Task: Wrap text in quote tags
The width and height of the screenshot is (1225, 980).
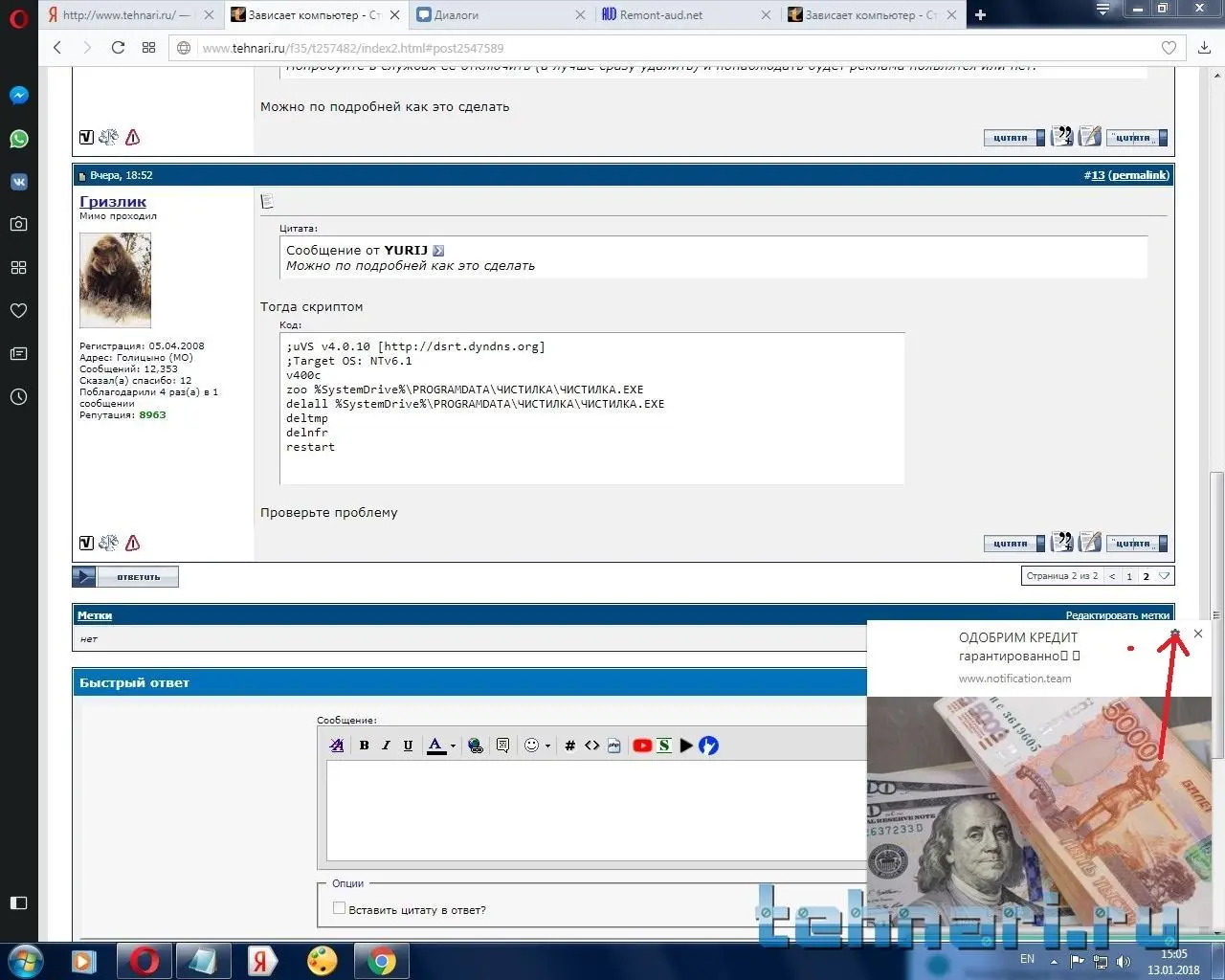Action: pyautogui.click(x=502, y=746)
